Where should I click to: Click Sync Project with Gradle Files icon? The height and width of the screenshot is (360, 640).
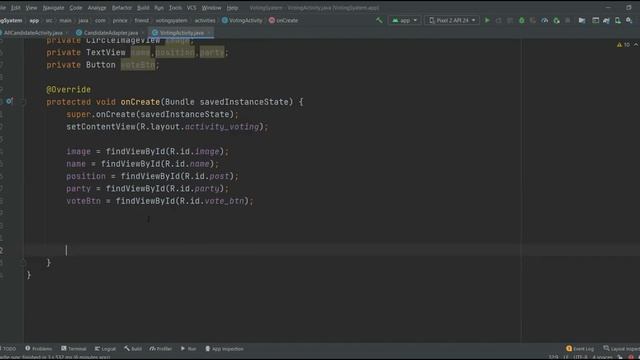tap(607, 20)
